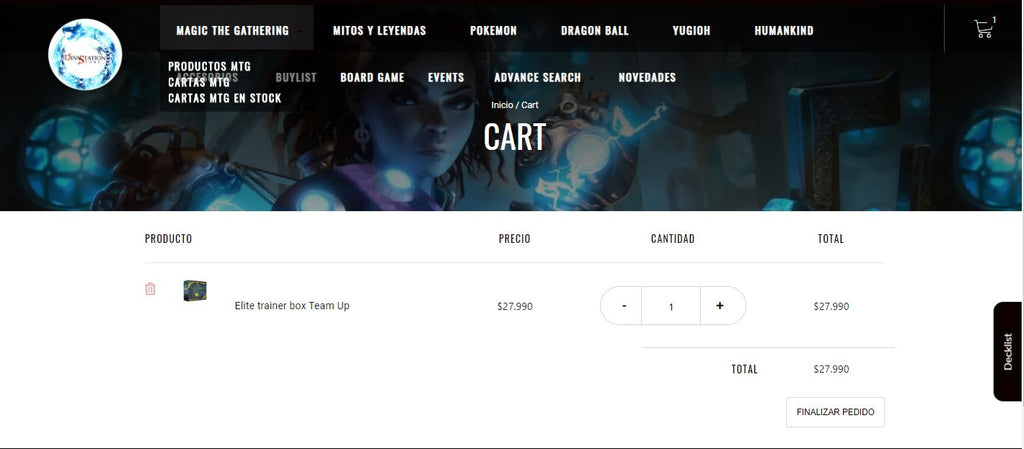Viewport: 1024px width, 449px height.
Task: Open the Yugioh category
Action: [x=691, y=30]
